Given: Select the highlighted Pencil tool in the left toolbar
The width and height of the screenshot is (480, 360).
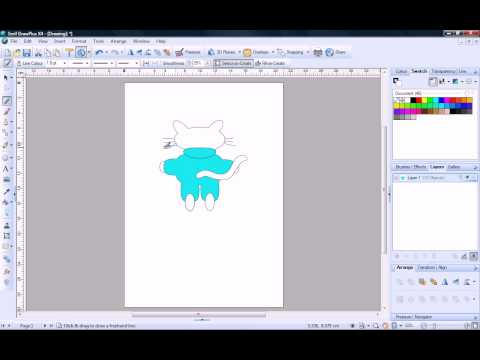Looking at the screenshot, I should pos(7,100).
